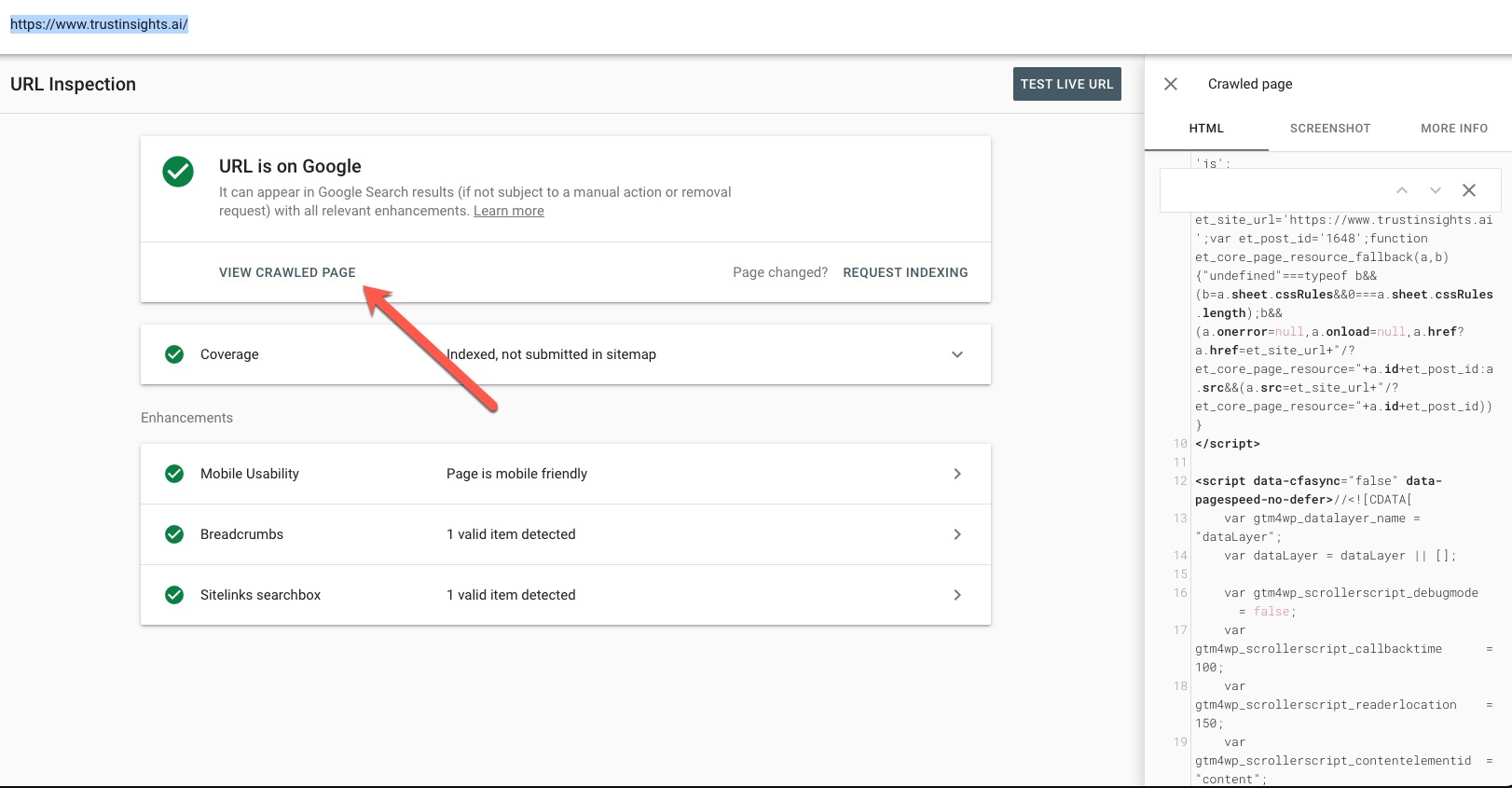Click the Sitelinks searchbox green check icon
The image size is (1512, 788).
click(174, 595)
